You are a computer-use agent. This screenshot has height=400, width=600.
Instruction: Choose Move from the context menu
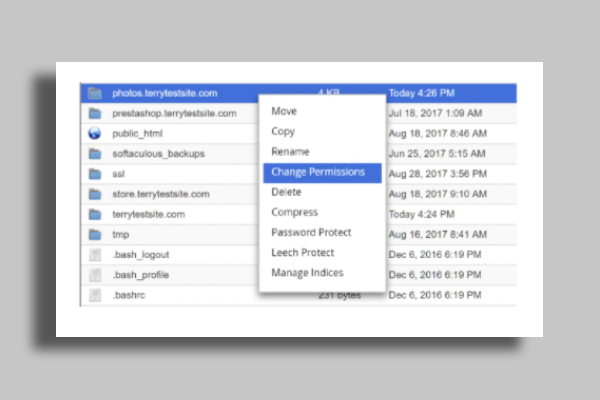(x=284, y=111)
